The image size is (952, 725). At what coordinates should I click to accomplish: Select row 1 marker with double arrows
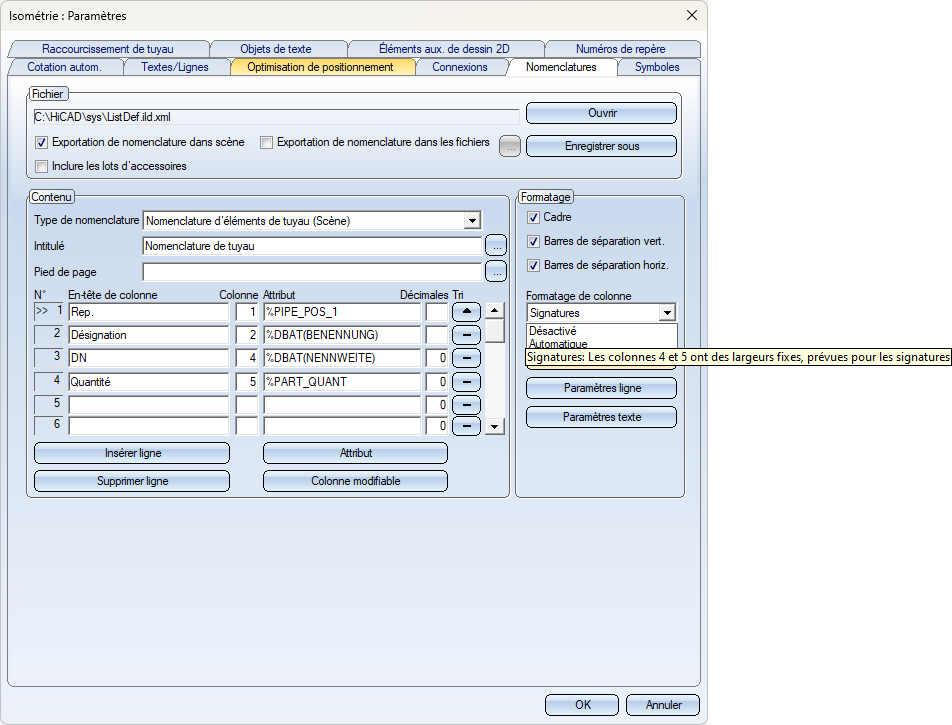click(x=49, y=312)
